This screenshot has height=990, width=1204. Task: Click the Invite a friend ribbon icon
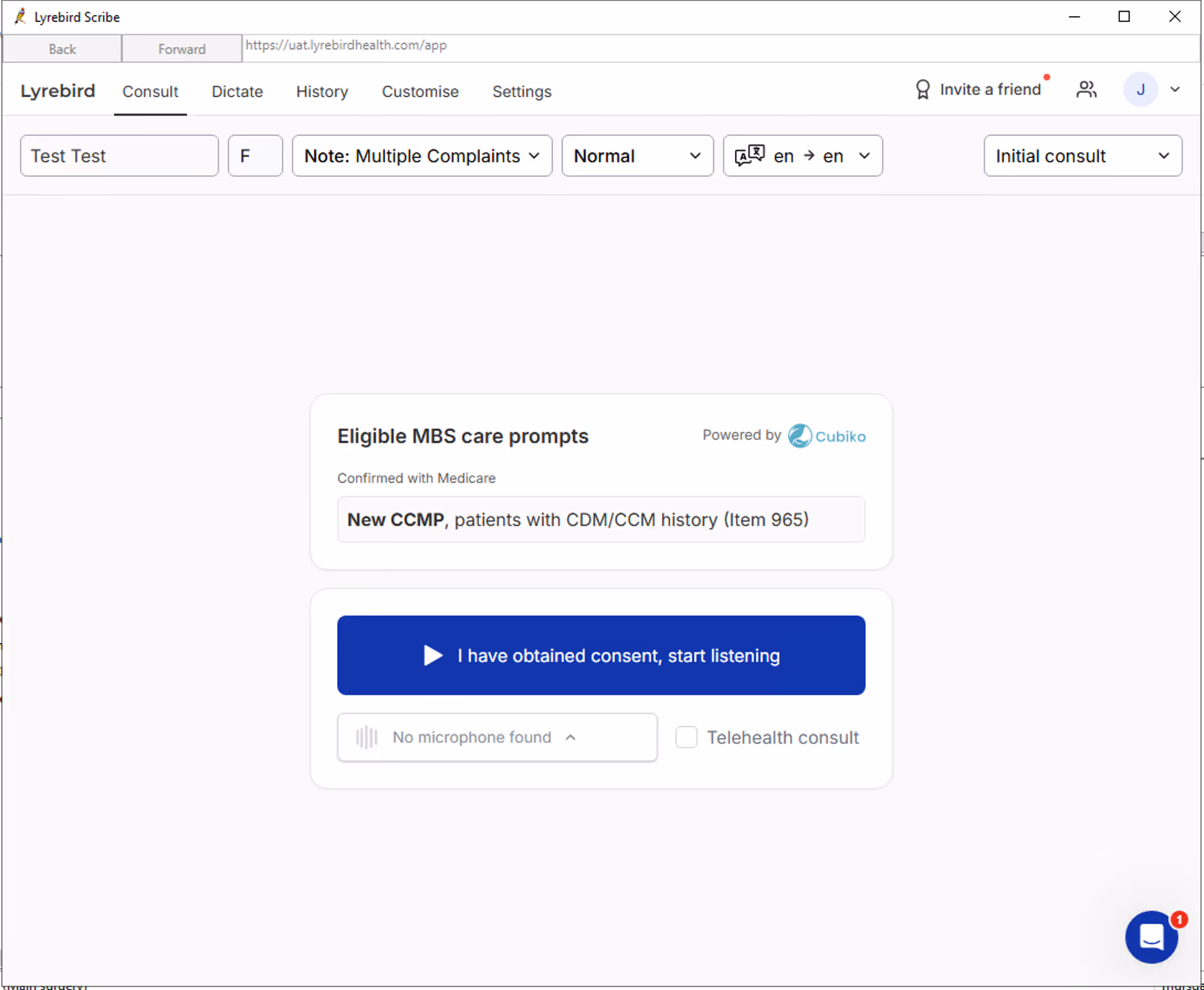[923, 90]
